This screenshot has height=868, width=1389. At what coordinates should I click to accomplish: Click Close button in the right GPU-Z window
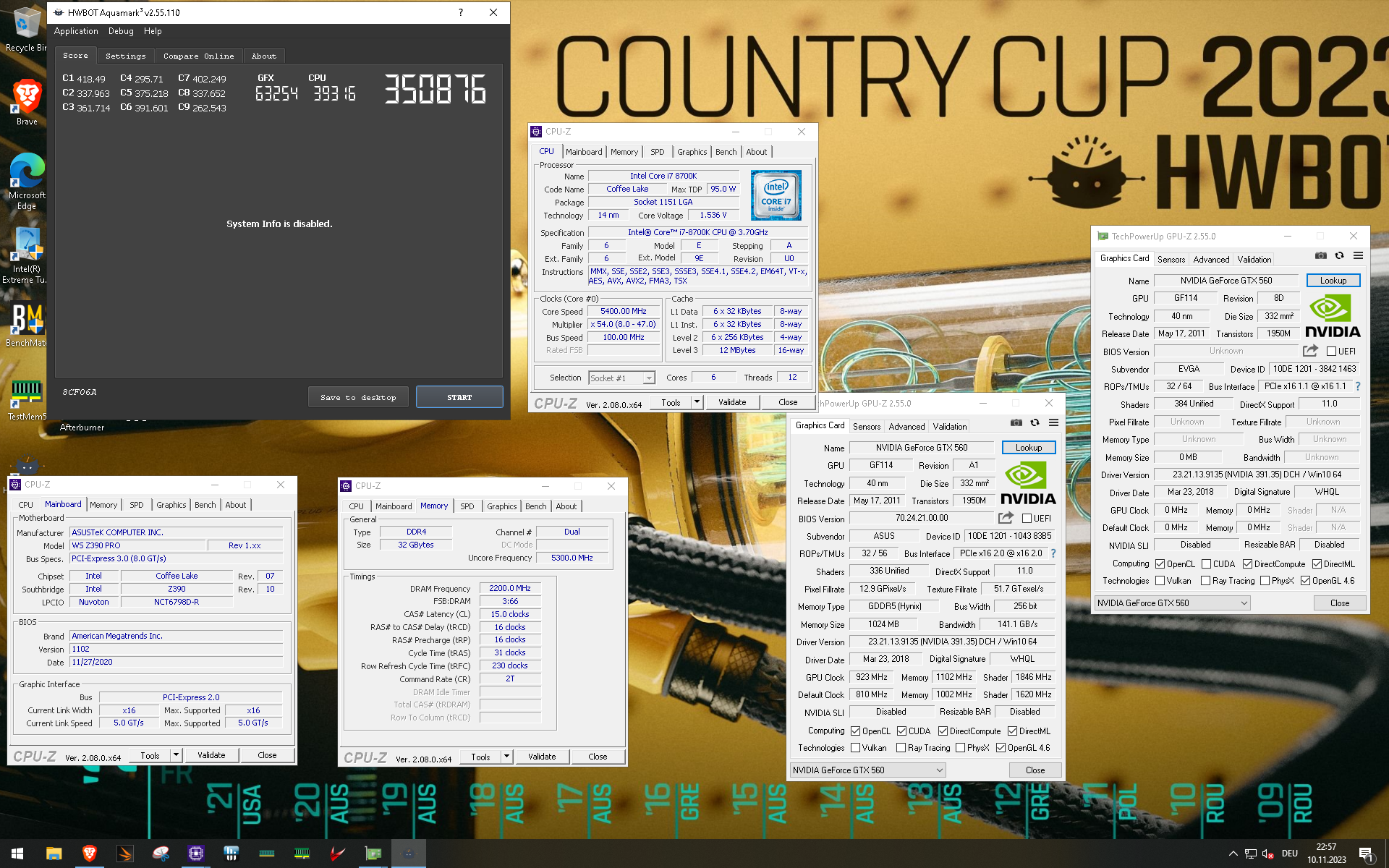click(1339, 603)
